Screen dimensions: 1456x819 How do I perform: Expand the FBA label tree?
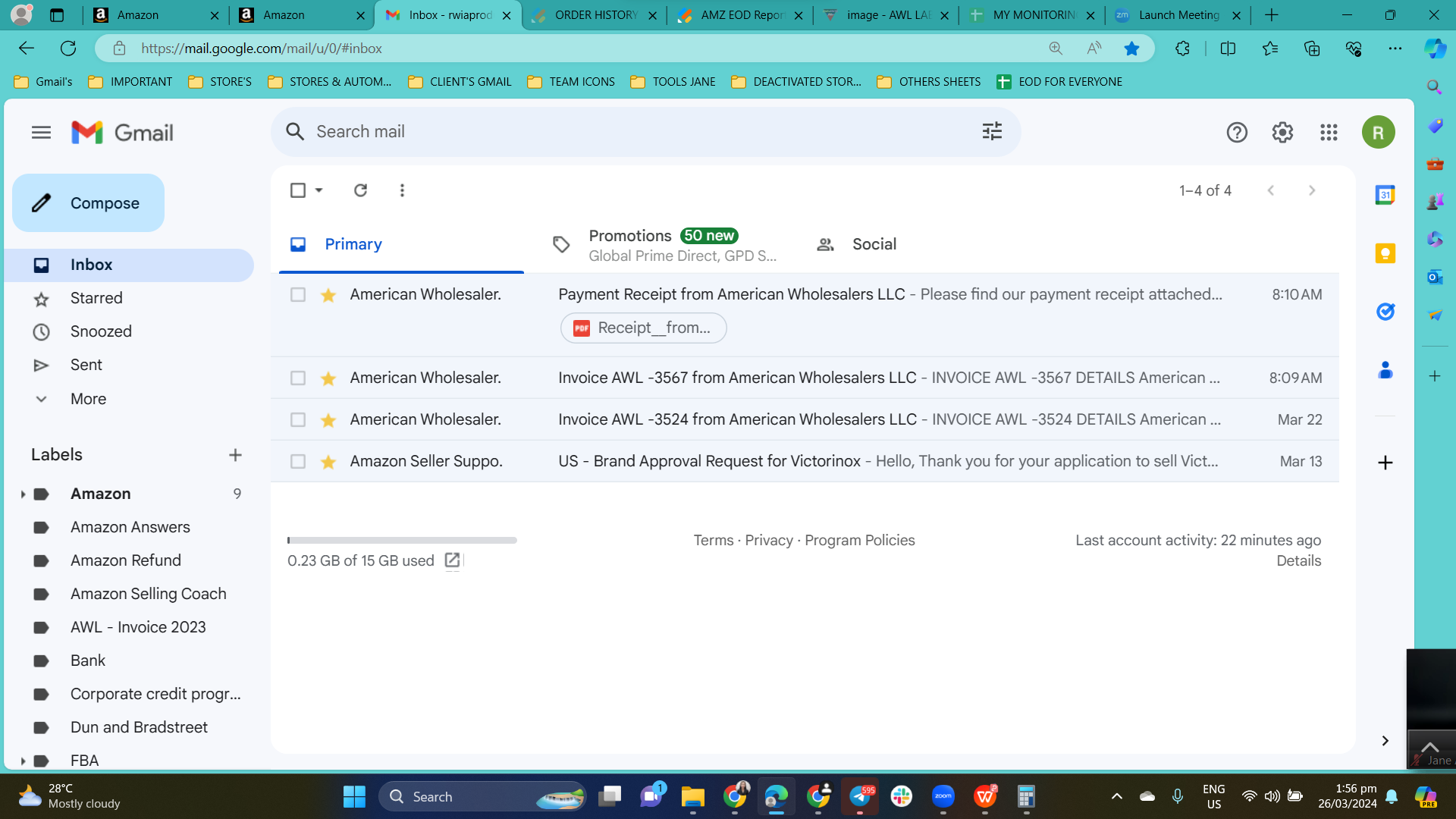click(x=23, y=761)
